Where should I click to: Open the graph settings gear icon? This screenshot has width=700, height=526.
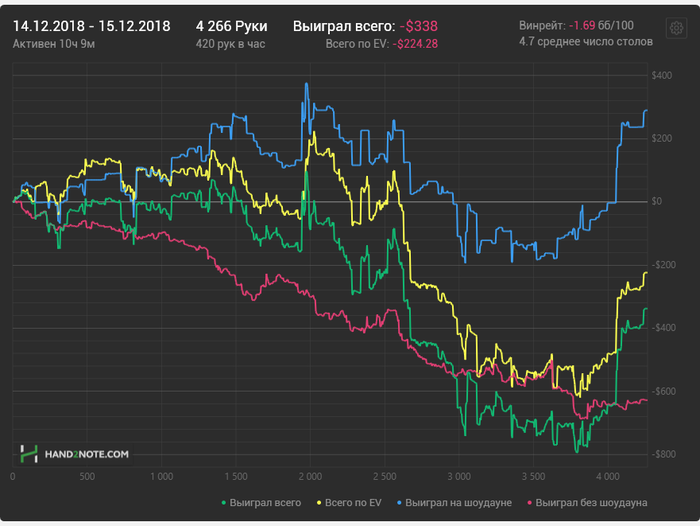tap(676, 28)
